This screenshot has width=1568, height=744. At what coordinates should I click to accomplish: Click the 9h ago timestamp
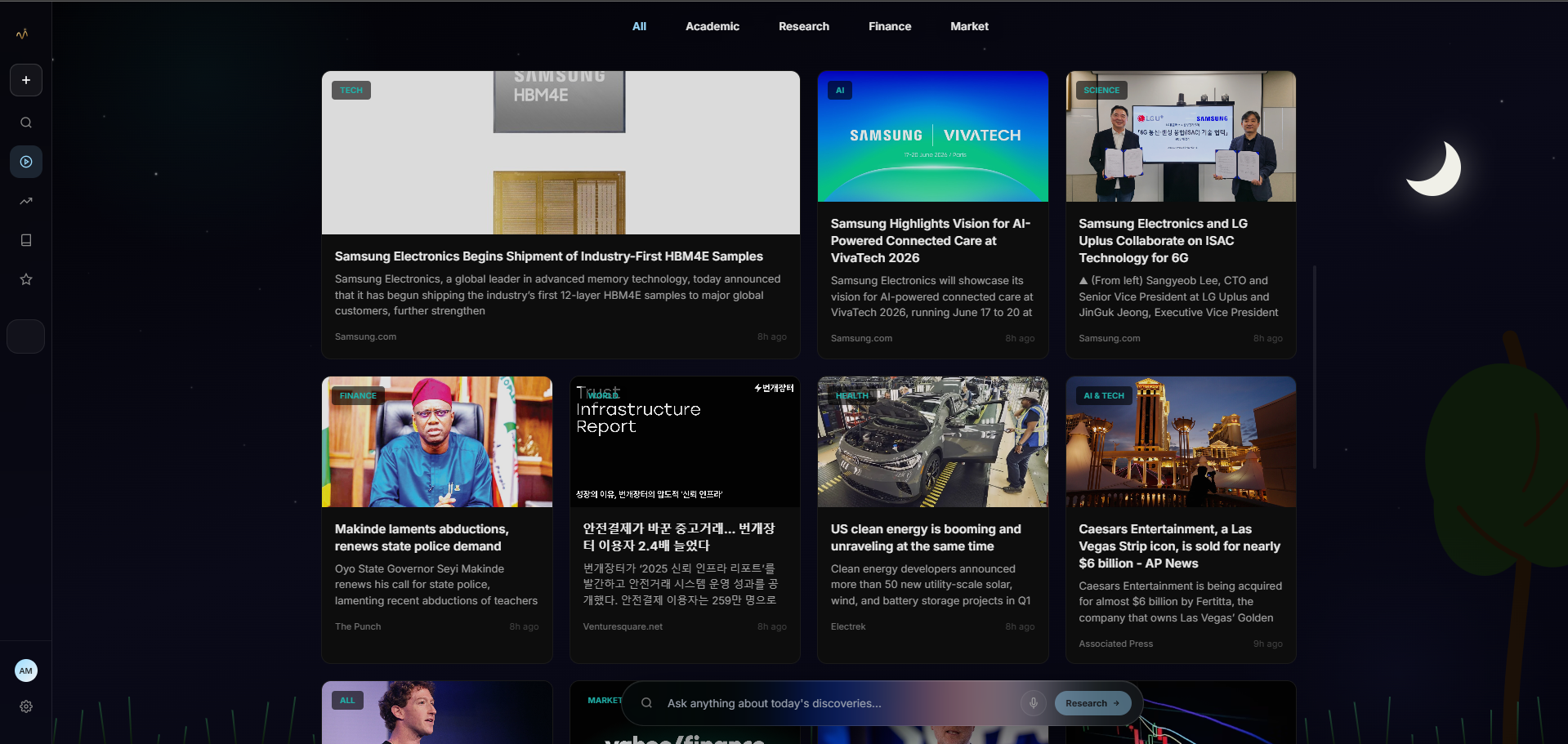point(1268,644)
